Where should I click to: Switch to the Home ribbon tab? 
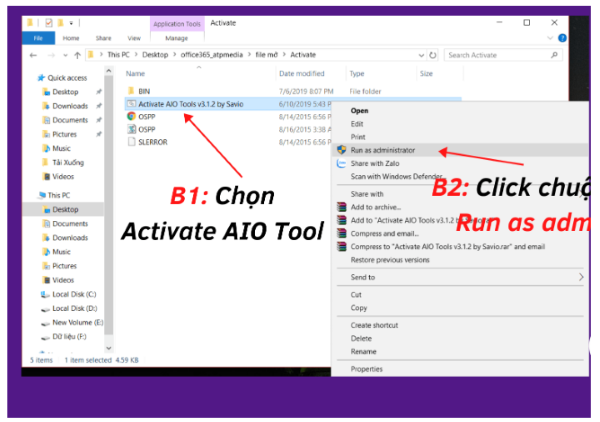tap(71, 38)
